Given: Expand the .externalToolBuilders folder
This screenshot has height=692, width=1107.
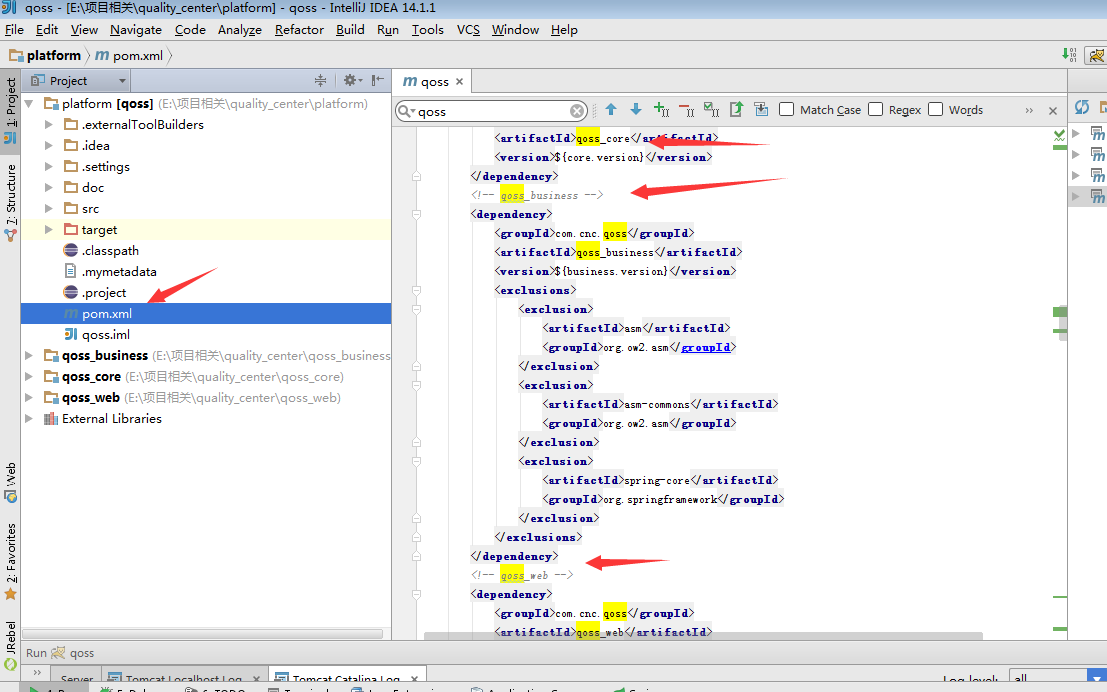Looking at the screenshot, I should (x=48, y=125).
